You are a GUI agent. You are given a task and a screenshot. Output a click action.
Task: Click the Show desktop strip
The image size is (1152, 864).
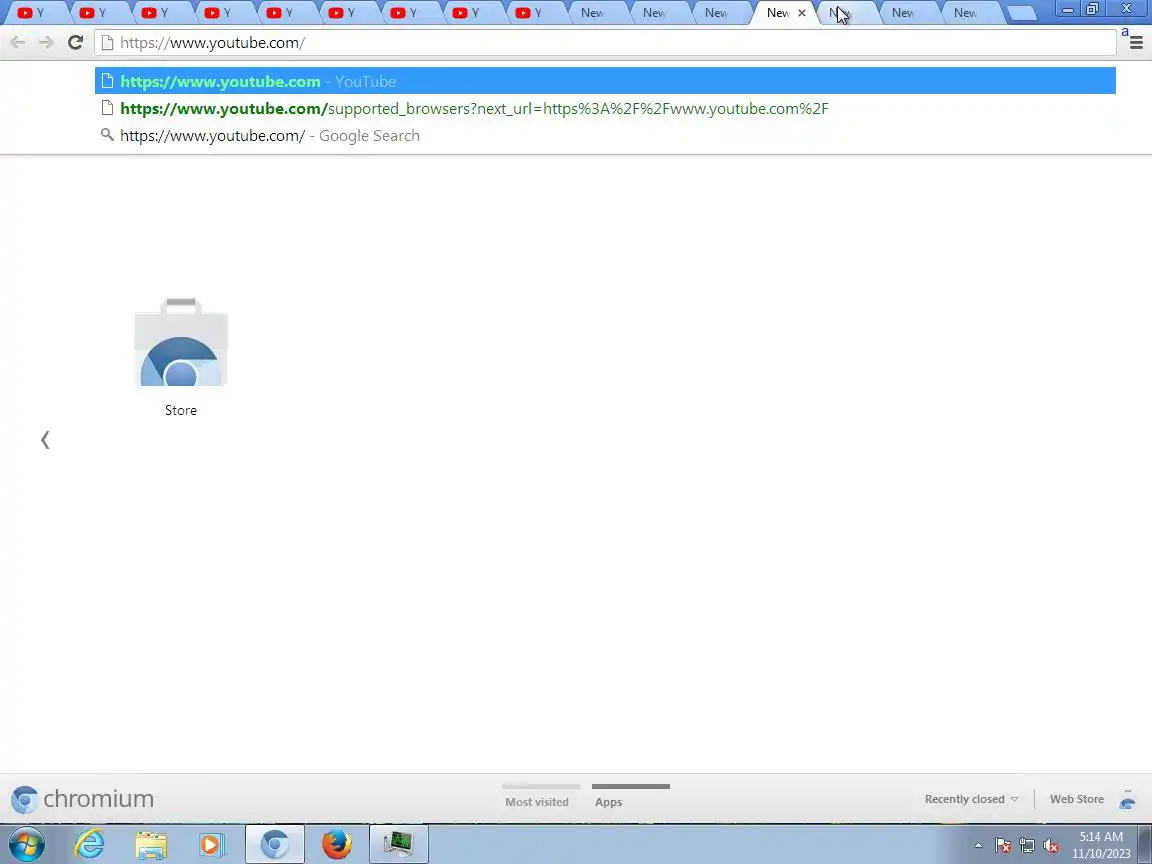click(1145, 844)
